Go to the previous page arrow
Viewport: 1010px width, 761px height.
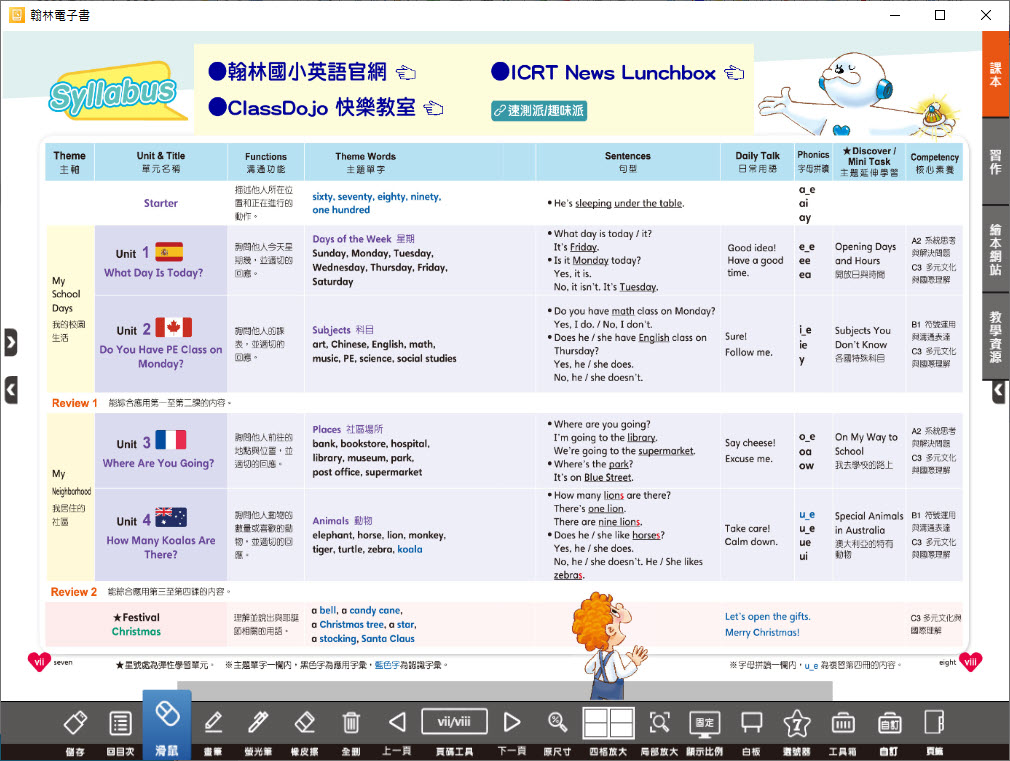click(397, 722)
